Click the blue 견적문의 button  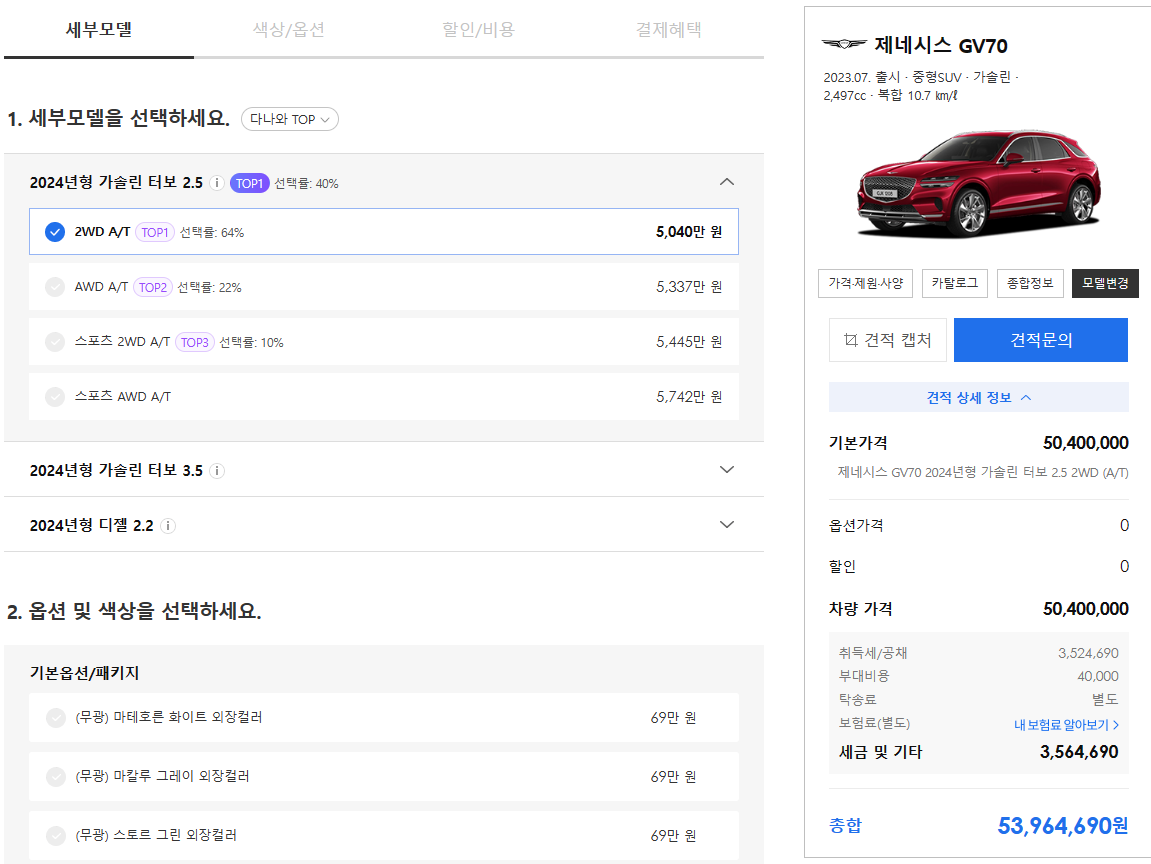[1041, 340]
